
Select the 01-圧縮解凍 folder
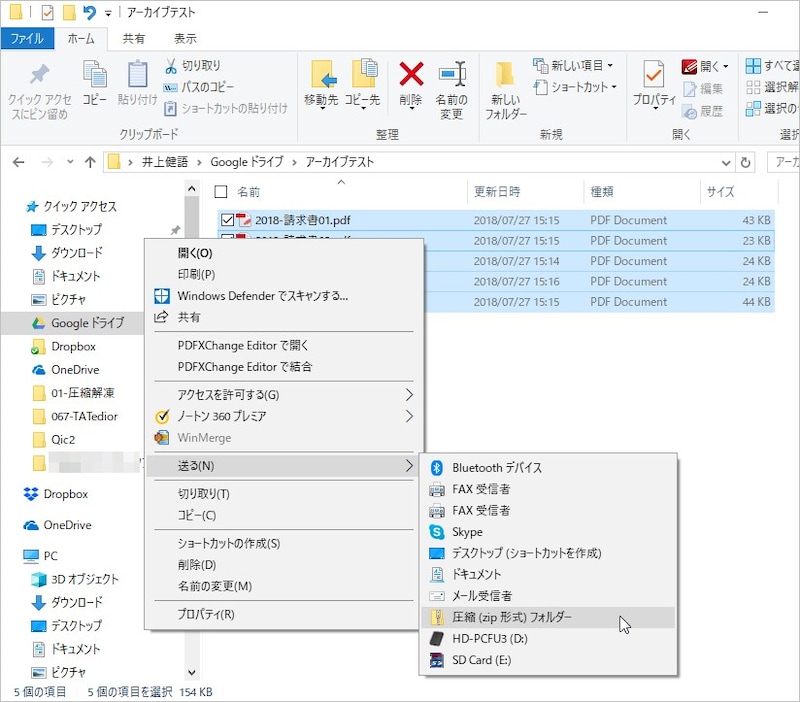click(73, 393)
